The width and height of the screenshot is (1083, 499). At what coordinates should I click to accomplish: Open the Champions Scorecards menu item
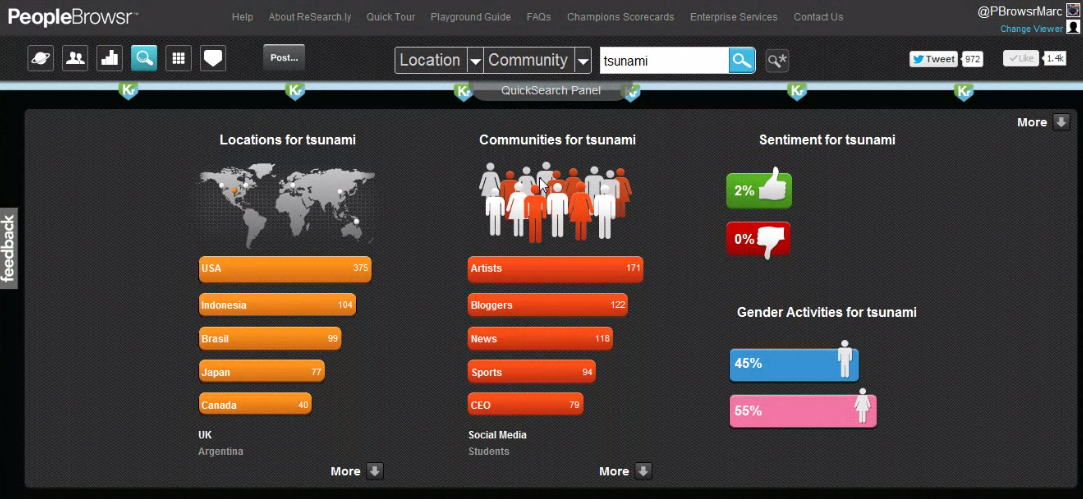(620, 17)
